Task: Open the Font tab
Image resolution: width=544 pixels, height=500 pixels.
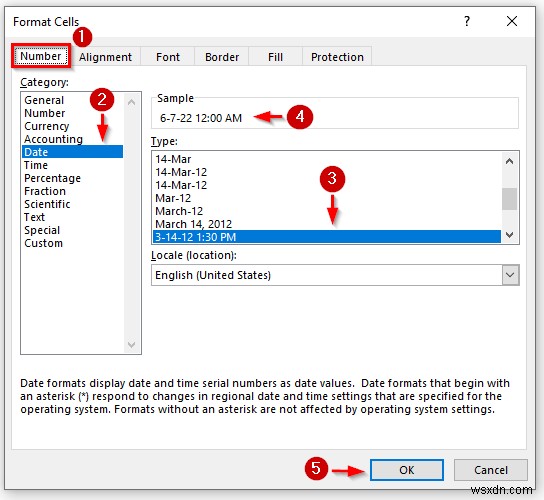Action: click(168, 57)
